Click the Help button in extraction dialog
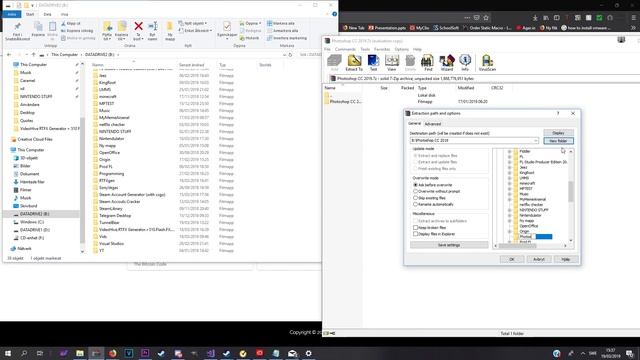This screenshot has height=360, width=640. coord(566,259)
